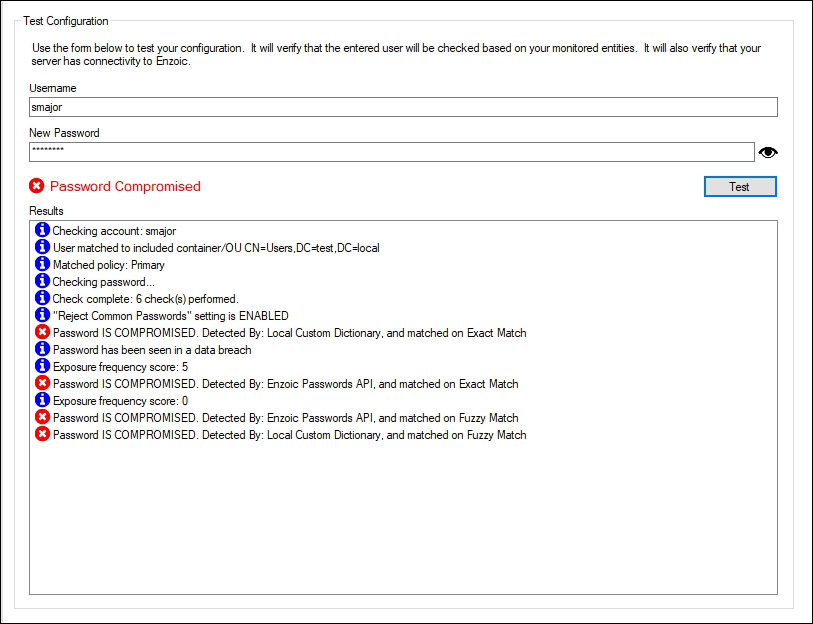Click error icon for Local Custom Dictionary Exact Match
Viewport: 813px width, 624px height.
[x=42, y=333]
